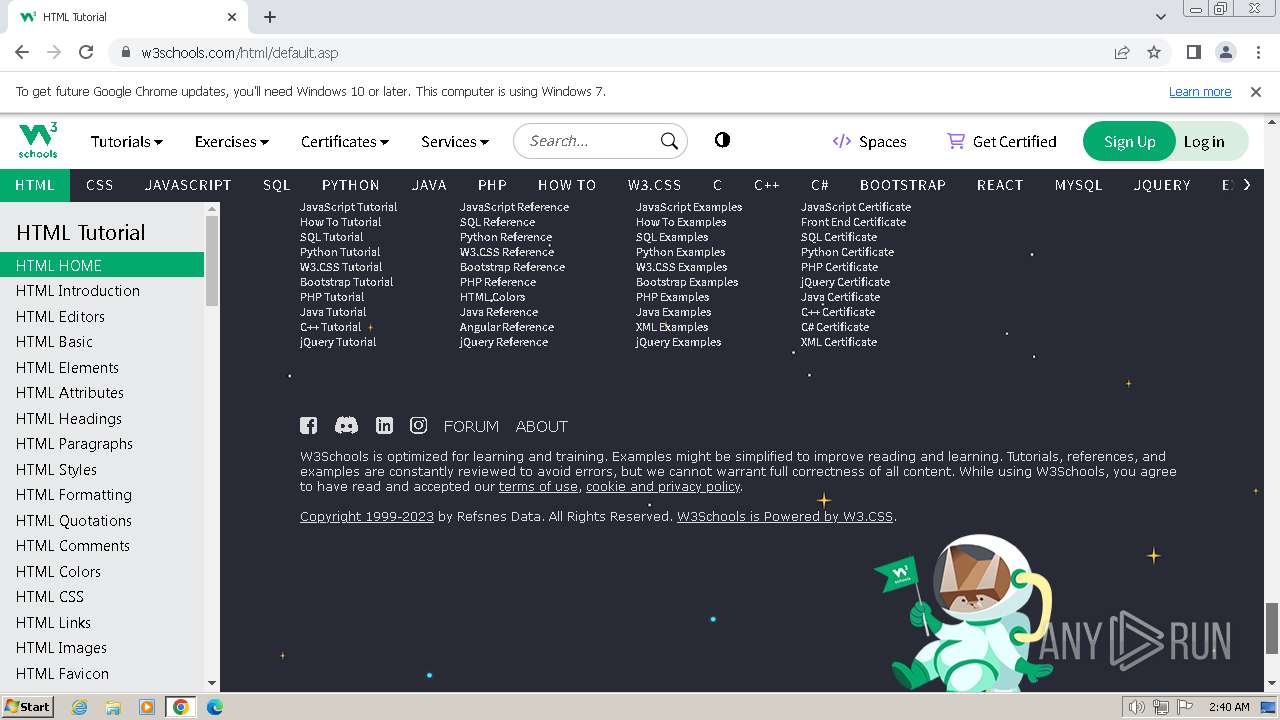Open the ABOUT footer link
The image size is (1280, 720).
pyautogui.click(x=542, y=426)
